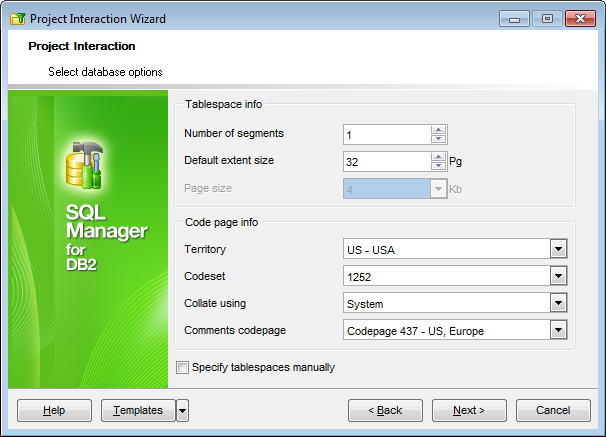Expand the Codeset combo box
Image resolution: width=606 pixels, height=437 pixels.
click(x=558, y=276)
